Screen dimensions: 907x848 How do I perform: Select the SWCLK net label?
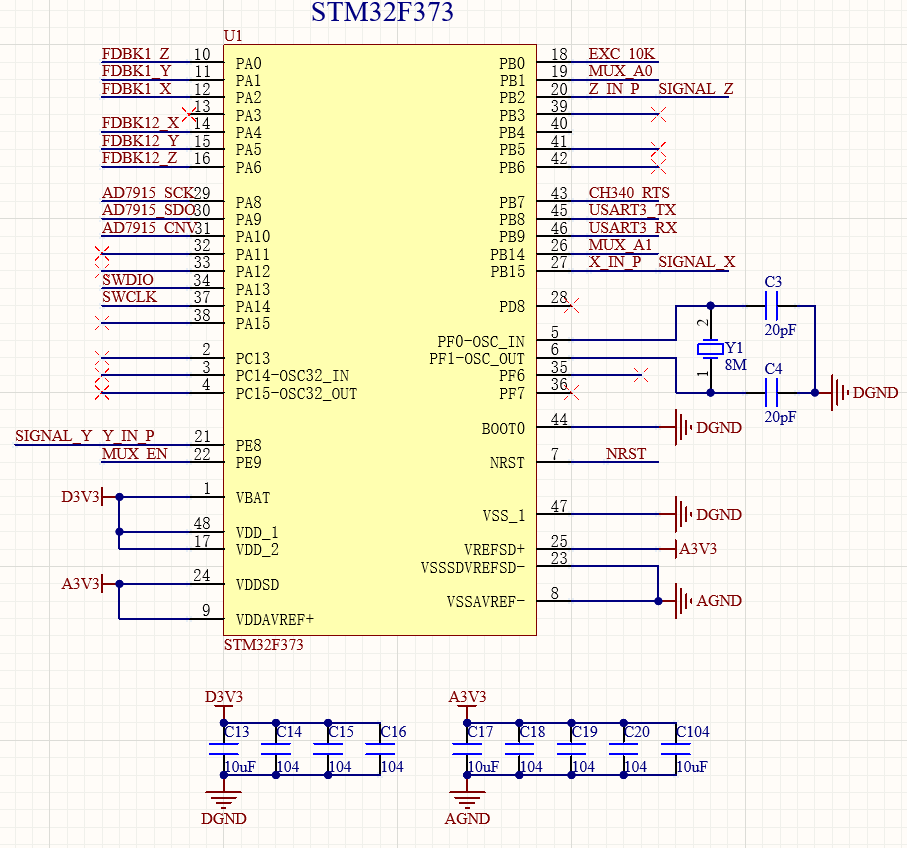(x=130, y=297)
